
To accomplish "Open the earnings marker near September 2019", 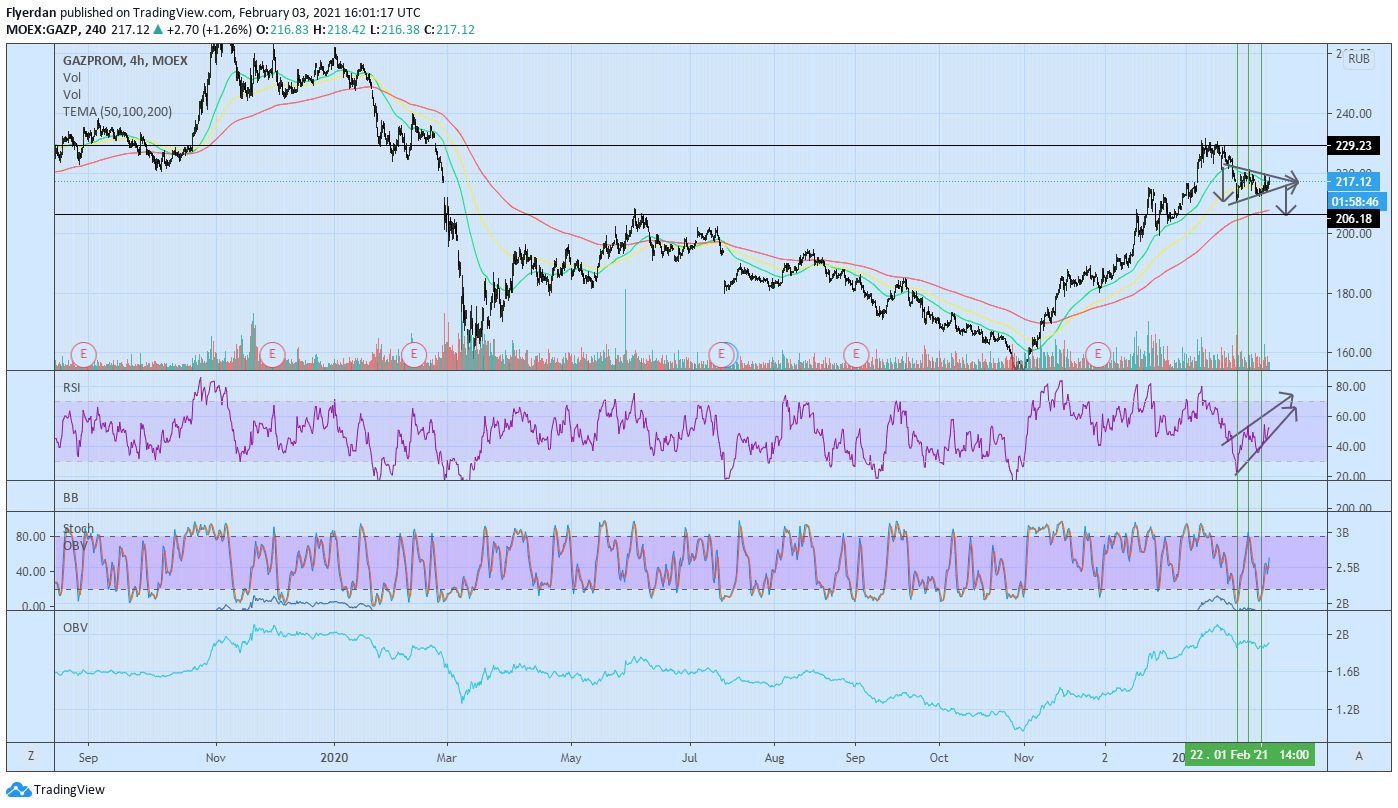I will click(x=84, y=353).
